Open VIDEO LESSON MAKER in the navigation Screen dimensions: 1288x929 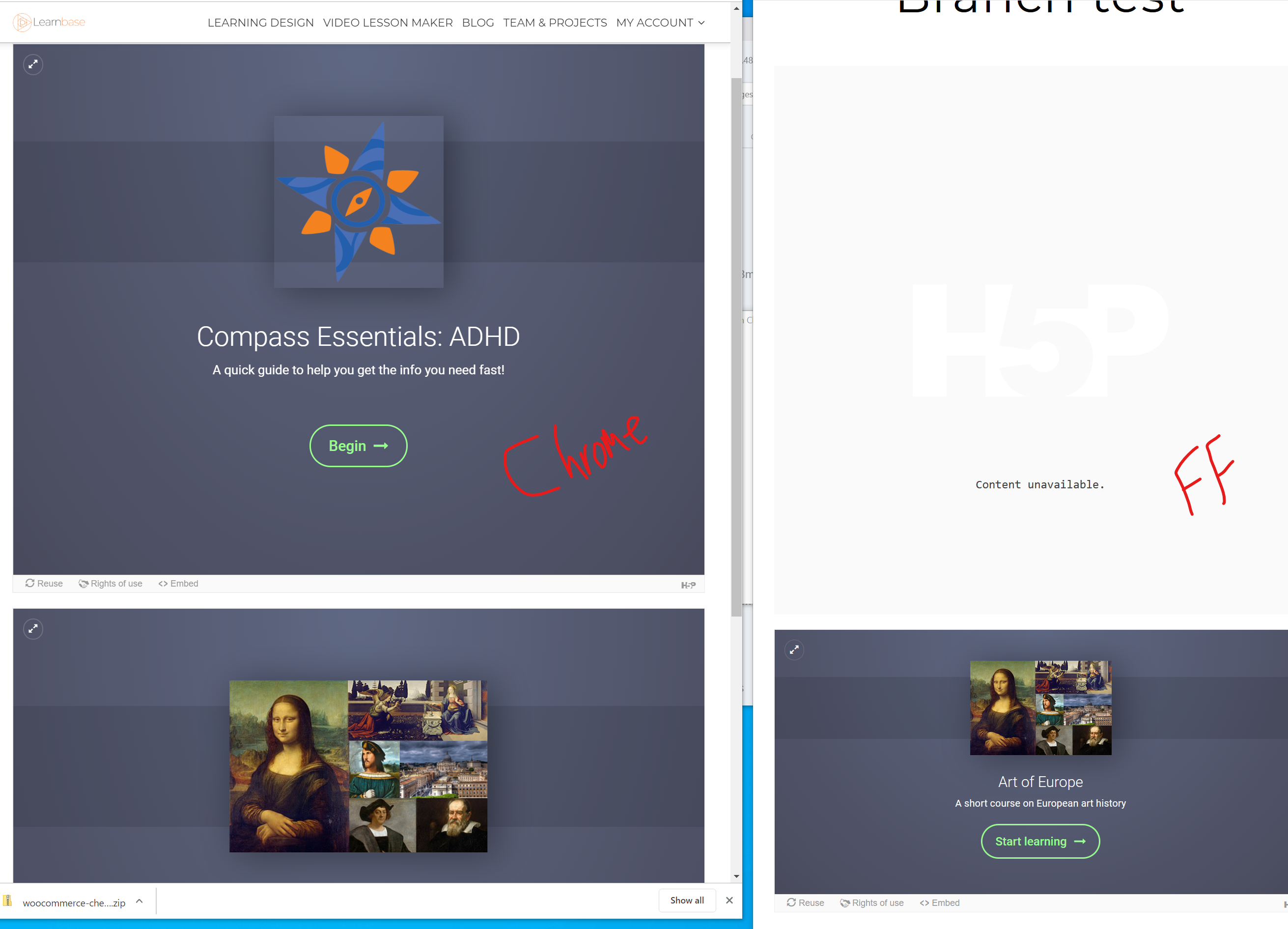[388, 23]
